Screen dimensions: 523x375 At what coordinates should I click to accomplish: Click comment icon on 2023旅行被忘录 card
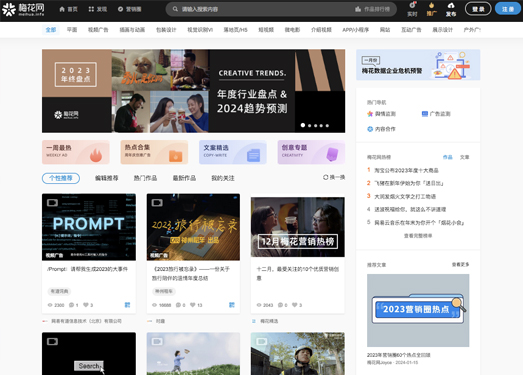click(x=178, y=305)
